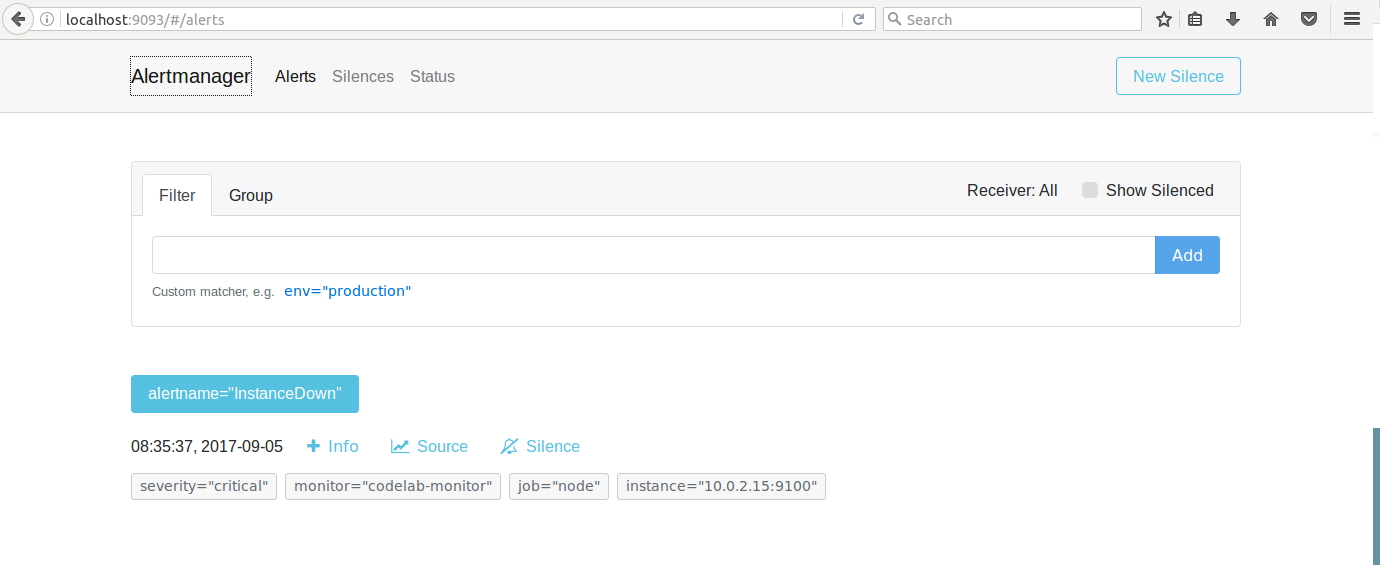Open the Status page in navbar
Viewport: 1380px width, 565px height.
[432, 76]
